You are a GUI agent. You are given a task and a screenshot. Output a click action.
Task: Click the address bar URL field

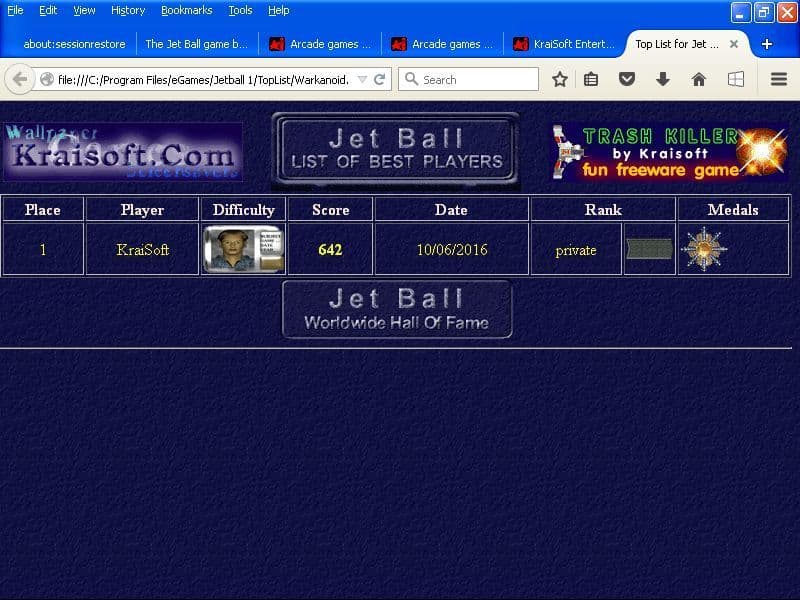pos(204,80)
